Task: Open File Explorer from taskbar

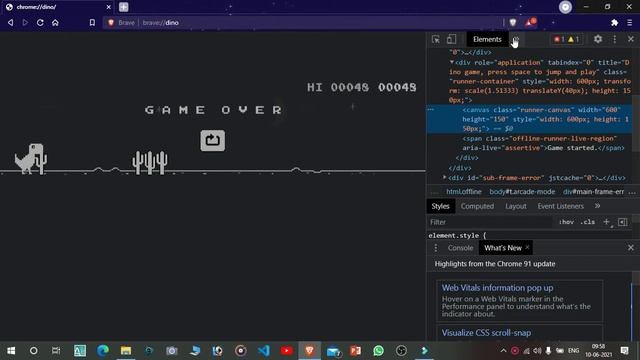Action: pyautogui.click(x=126, y=351)
